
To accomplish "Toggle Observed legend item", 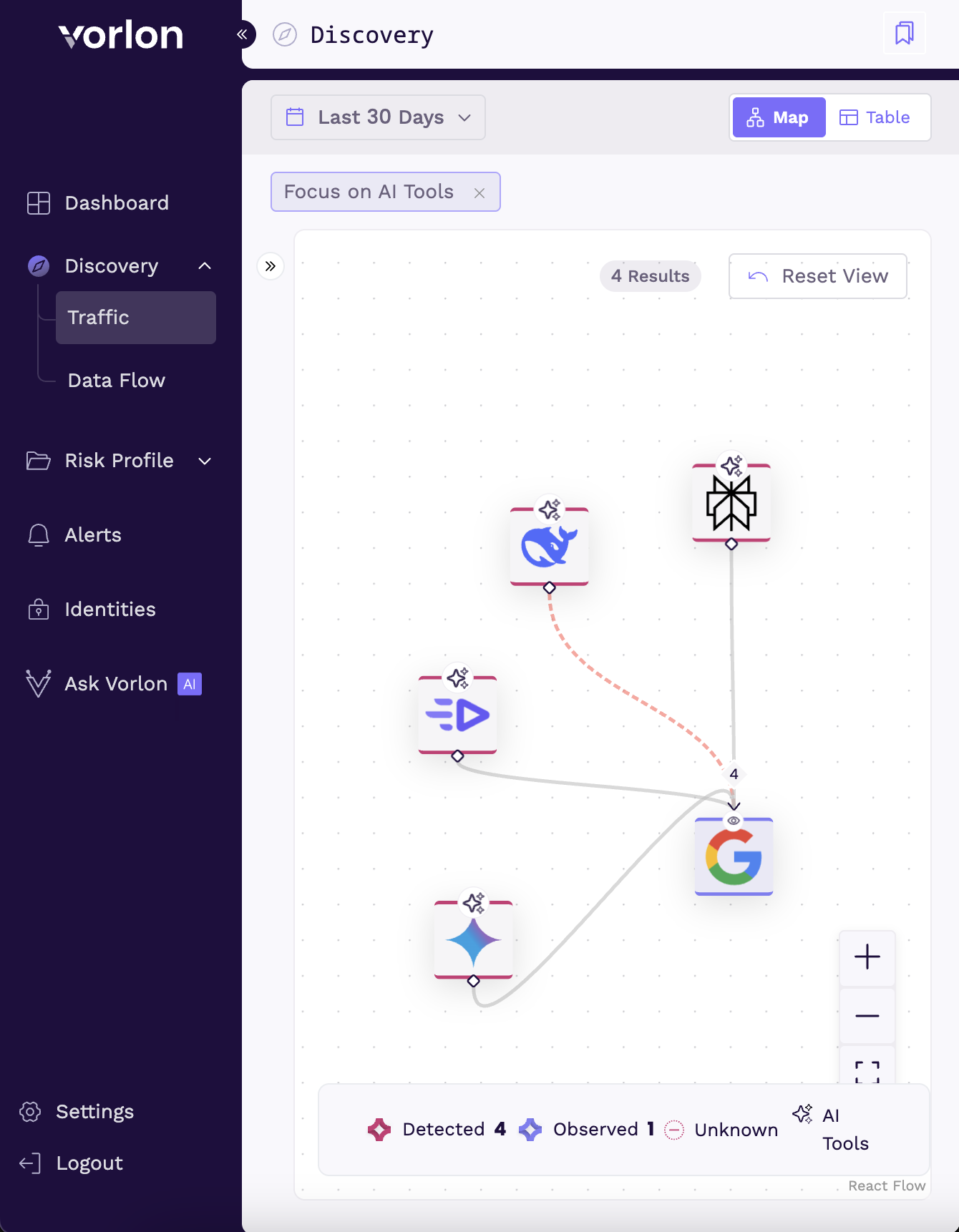I will click(587, 1130).
